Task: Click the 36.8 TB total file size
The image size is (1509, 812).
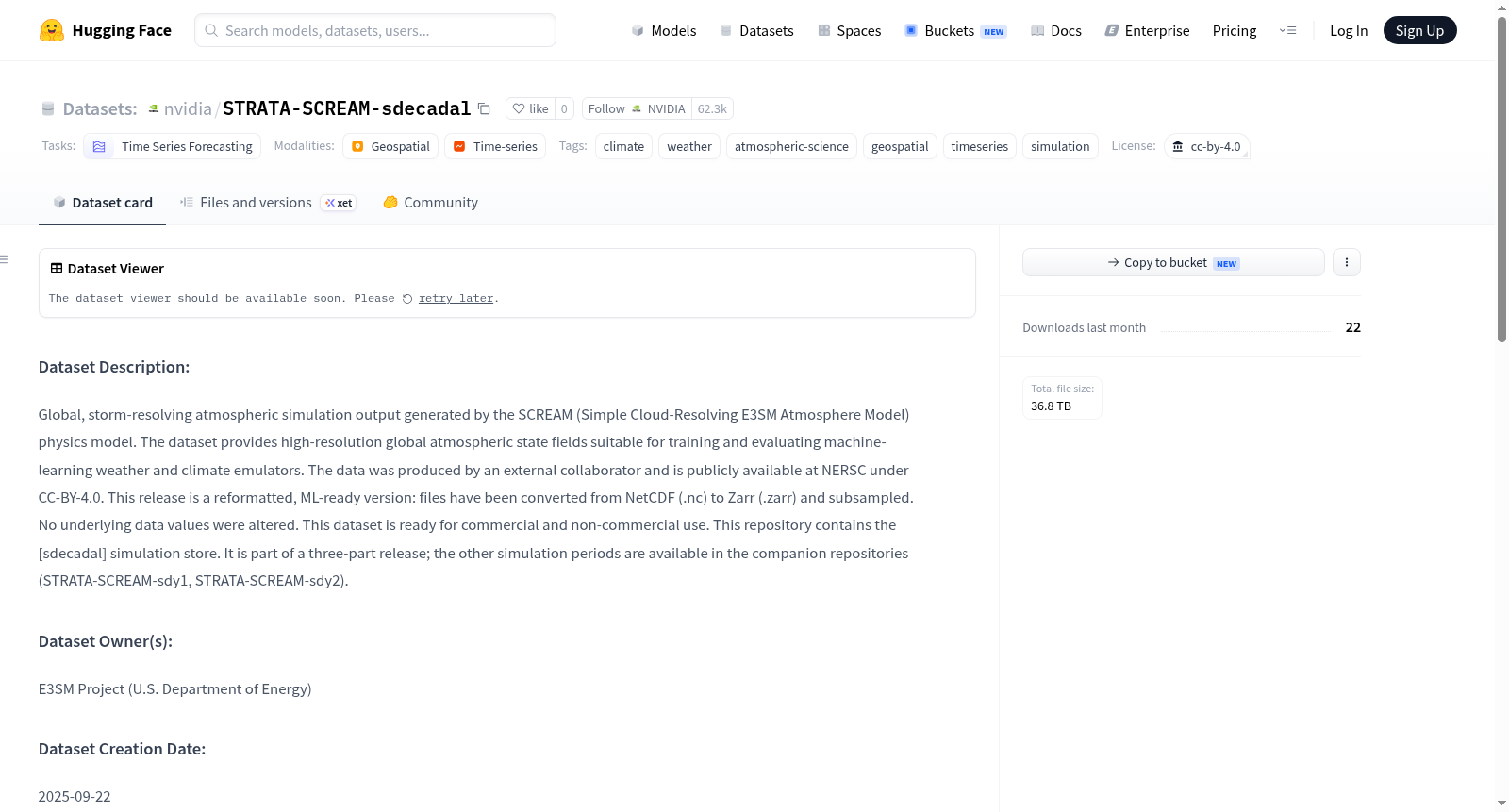Action: point(1051,406)
